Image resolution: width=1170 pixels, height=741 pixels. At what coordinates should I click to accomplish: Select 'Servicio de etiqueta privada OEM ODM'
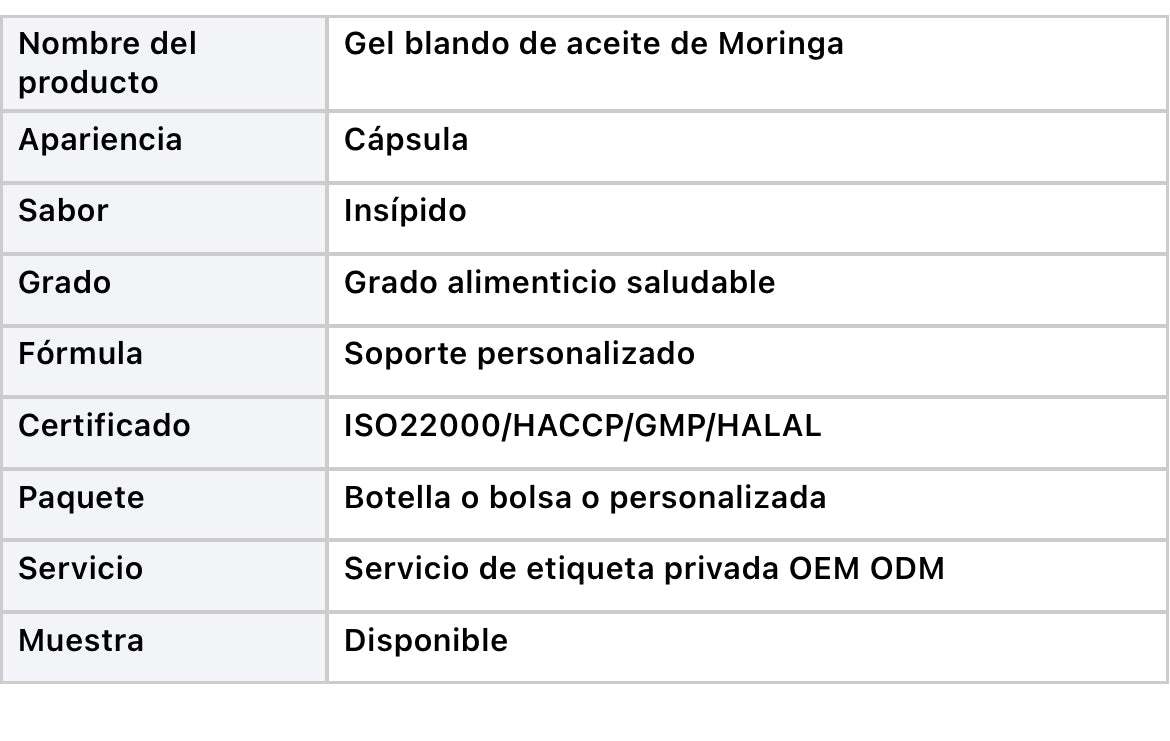[644, 569]
